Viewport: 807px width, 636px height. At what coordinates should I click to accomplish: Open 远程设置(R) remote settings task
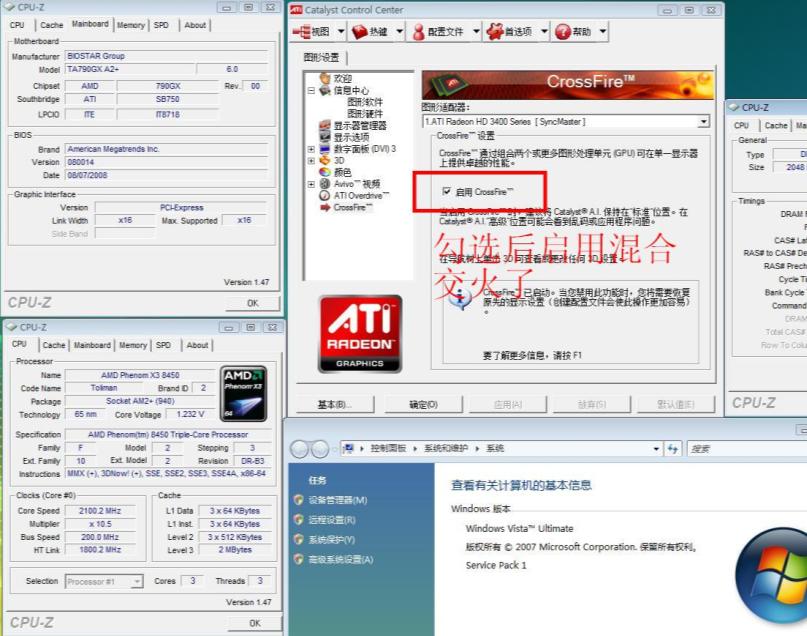pyautogui.click(x=332, y=520)
